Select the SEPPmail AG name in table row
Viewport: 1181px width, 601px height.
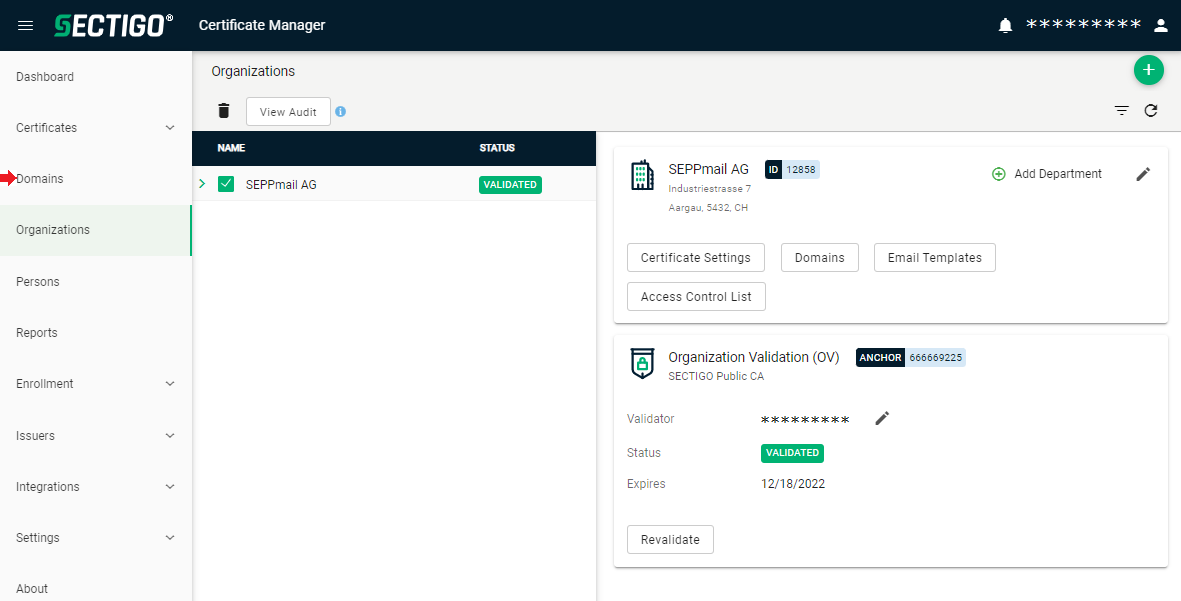(281, 185)
